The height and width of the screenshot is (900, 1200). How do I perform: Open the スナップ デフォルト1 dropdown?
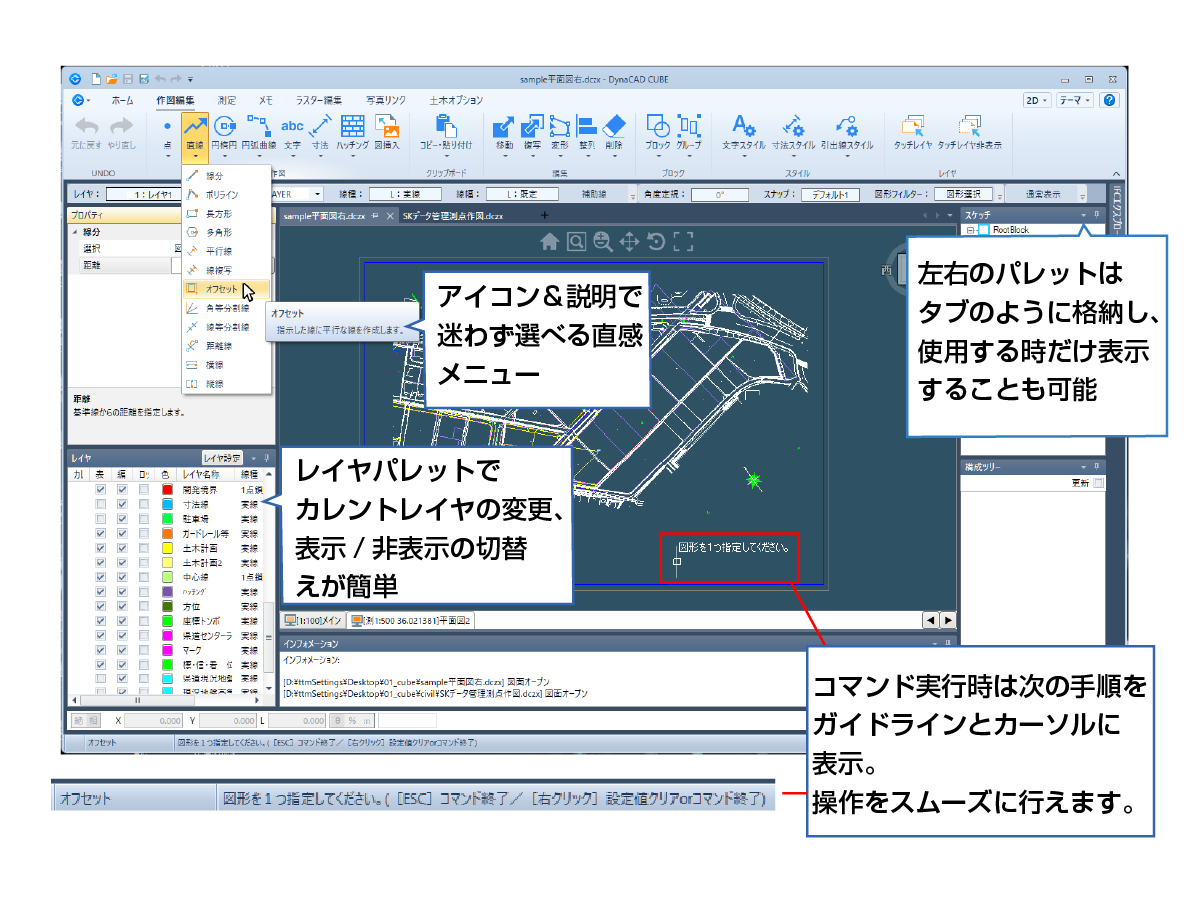click(x=830, y=194)
